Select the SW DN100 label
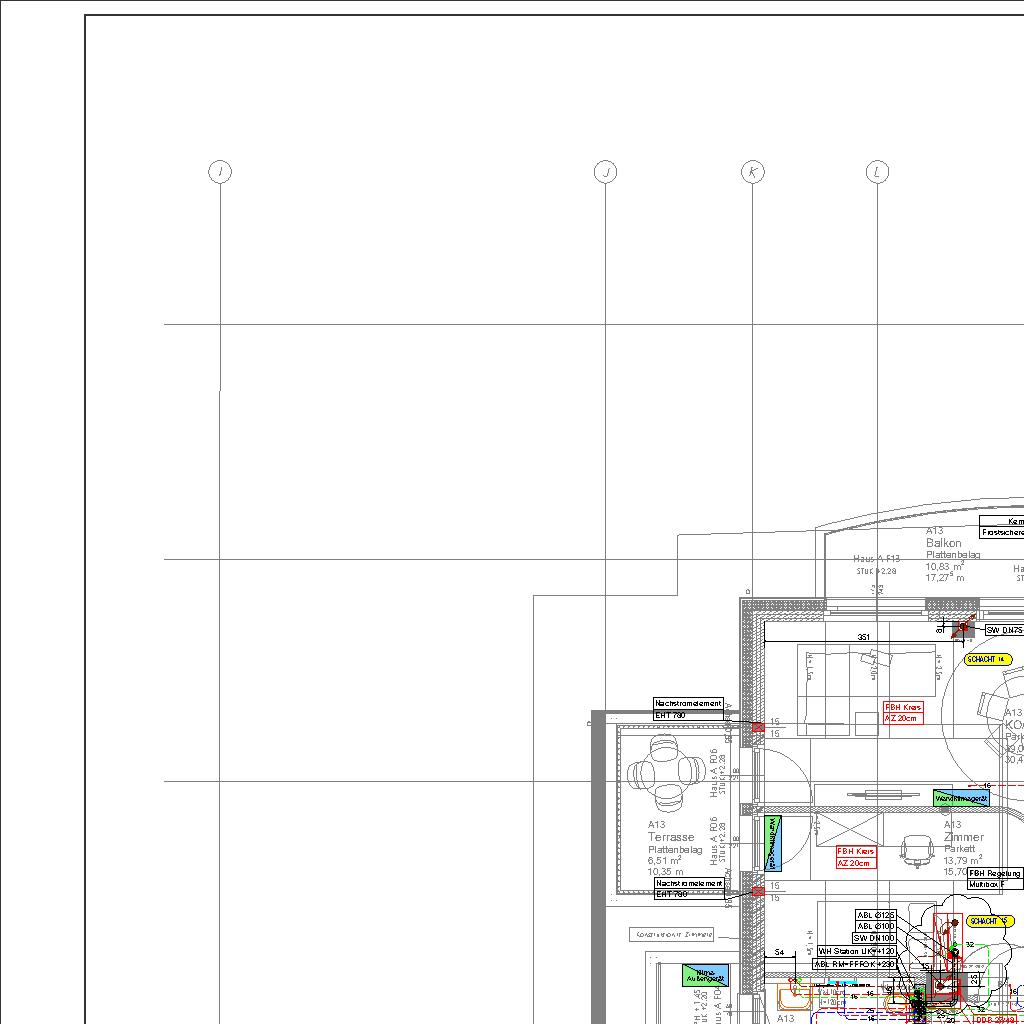Screen dimensions: 1024x1024 pos(874,938)
